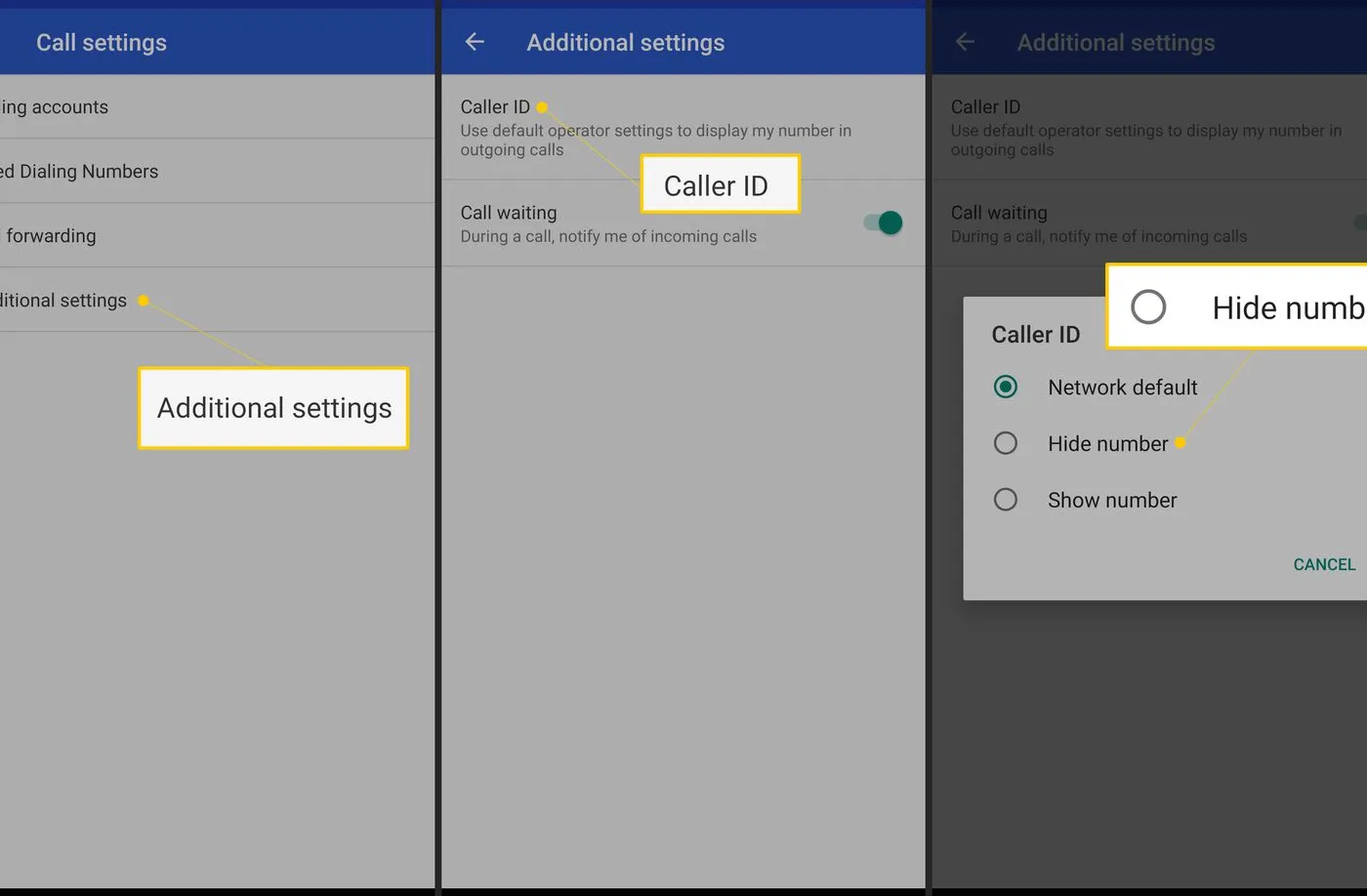Image resolution: width=1367 pixels, height=896 pixels.
Task: Select the Show number radio button
Action: (x=1006, y=500)
